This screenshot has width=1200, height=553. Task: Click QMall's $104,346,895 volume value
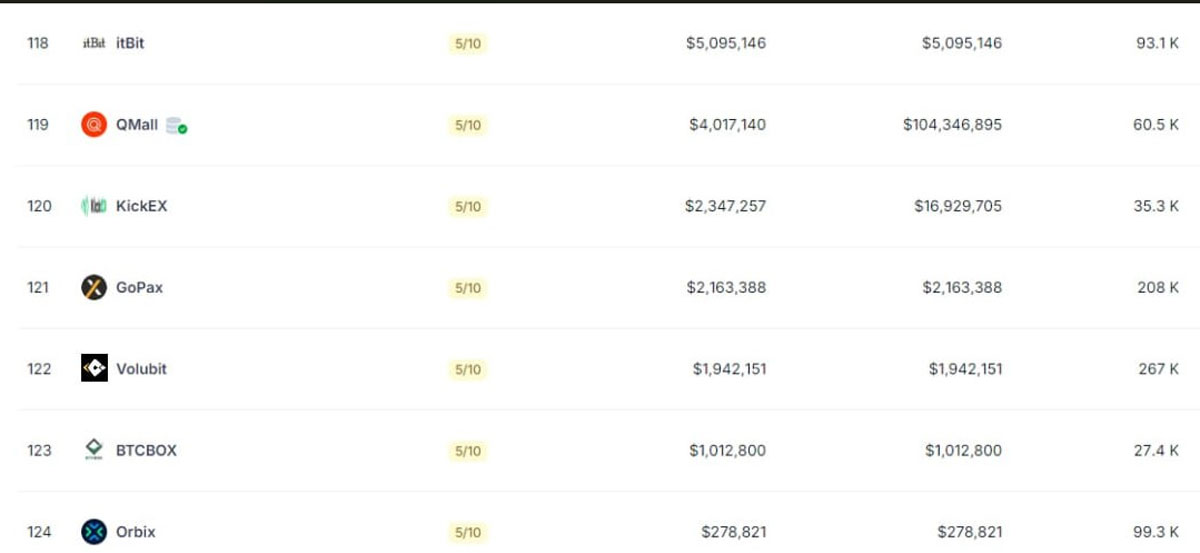952,125
